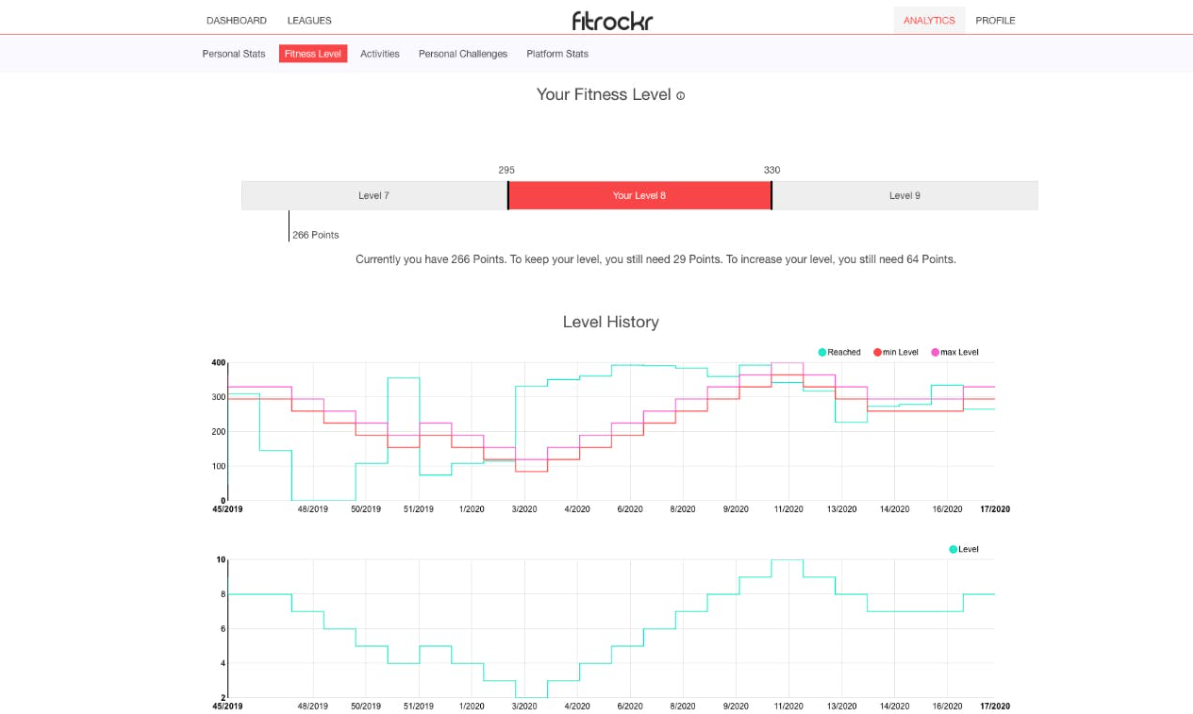This screenshot has height=714, width=1193.
Task: Toggle the max Level legend series
Action: [955, 352]
